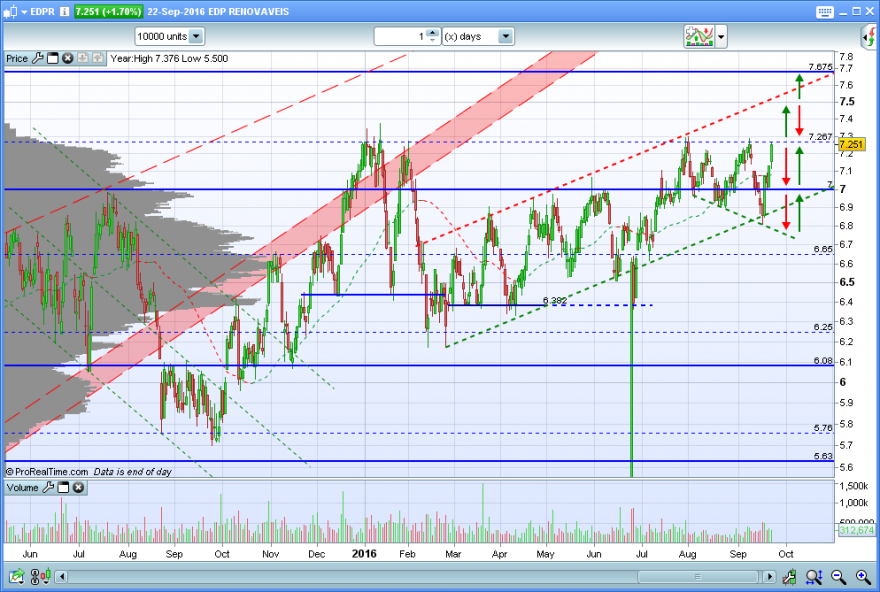Expand the (x) days timeframe dropdown
880x592 pixels.
(506, 36)
